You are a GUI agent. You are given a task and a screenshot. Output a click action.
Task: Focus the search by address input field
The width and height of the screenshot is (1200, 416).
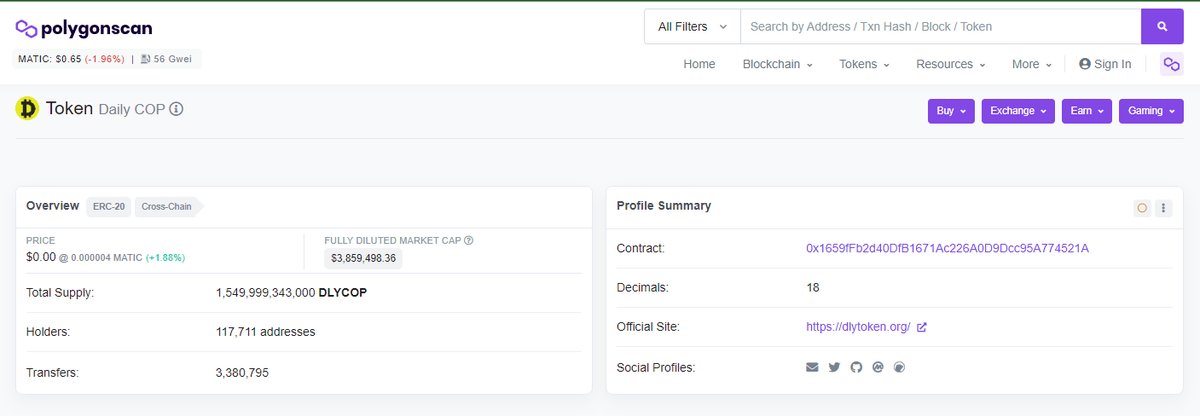point(940,27)
